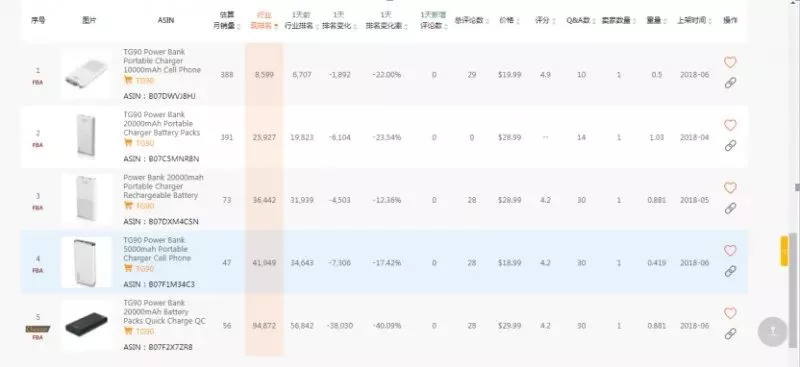Click monthly sales value 391

(x=227, y=137)
